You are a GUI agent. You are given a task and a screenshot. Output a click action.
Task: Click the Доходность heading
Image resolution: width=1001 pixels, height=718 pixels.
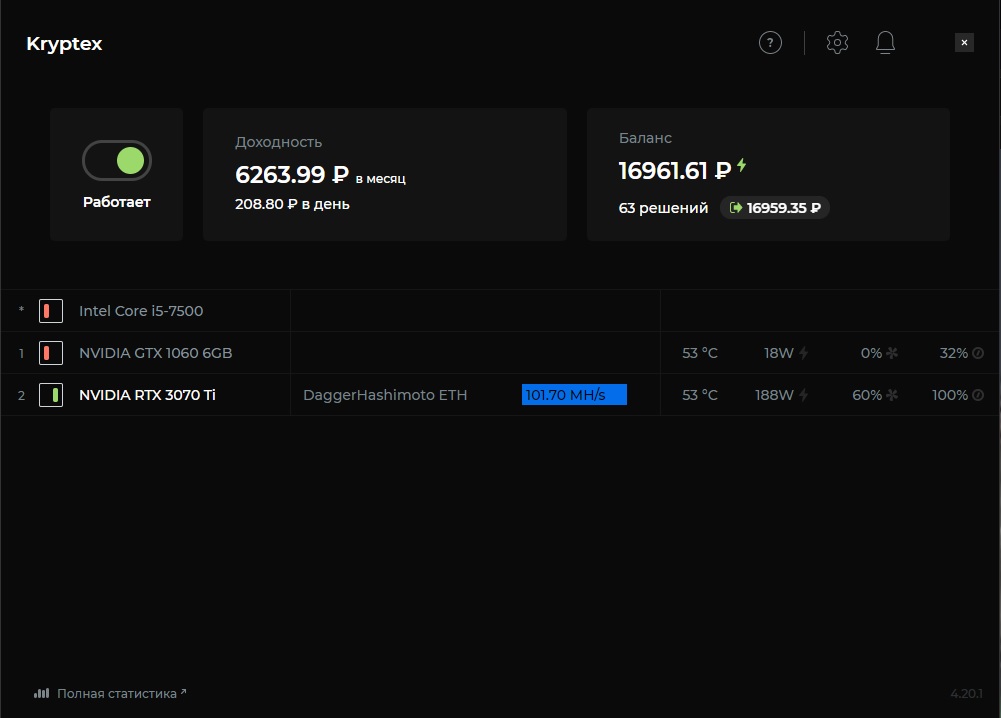tap(278, 142)
